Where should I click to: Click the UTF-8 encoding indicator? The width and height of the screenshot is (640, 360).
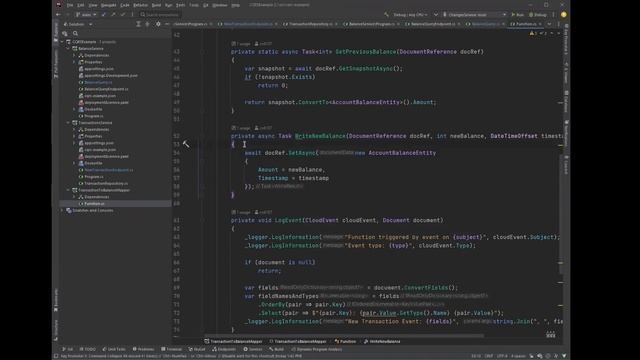click(x=502, y=356)
